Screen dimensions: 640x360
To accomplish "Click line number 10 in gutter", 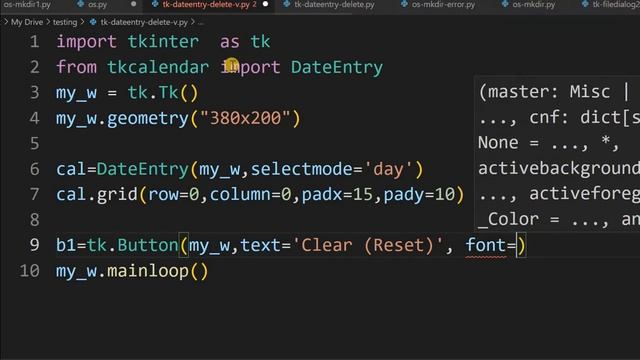I will (29, 271).
